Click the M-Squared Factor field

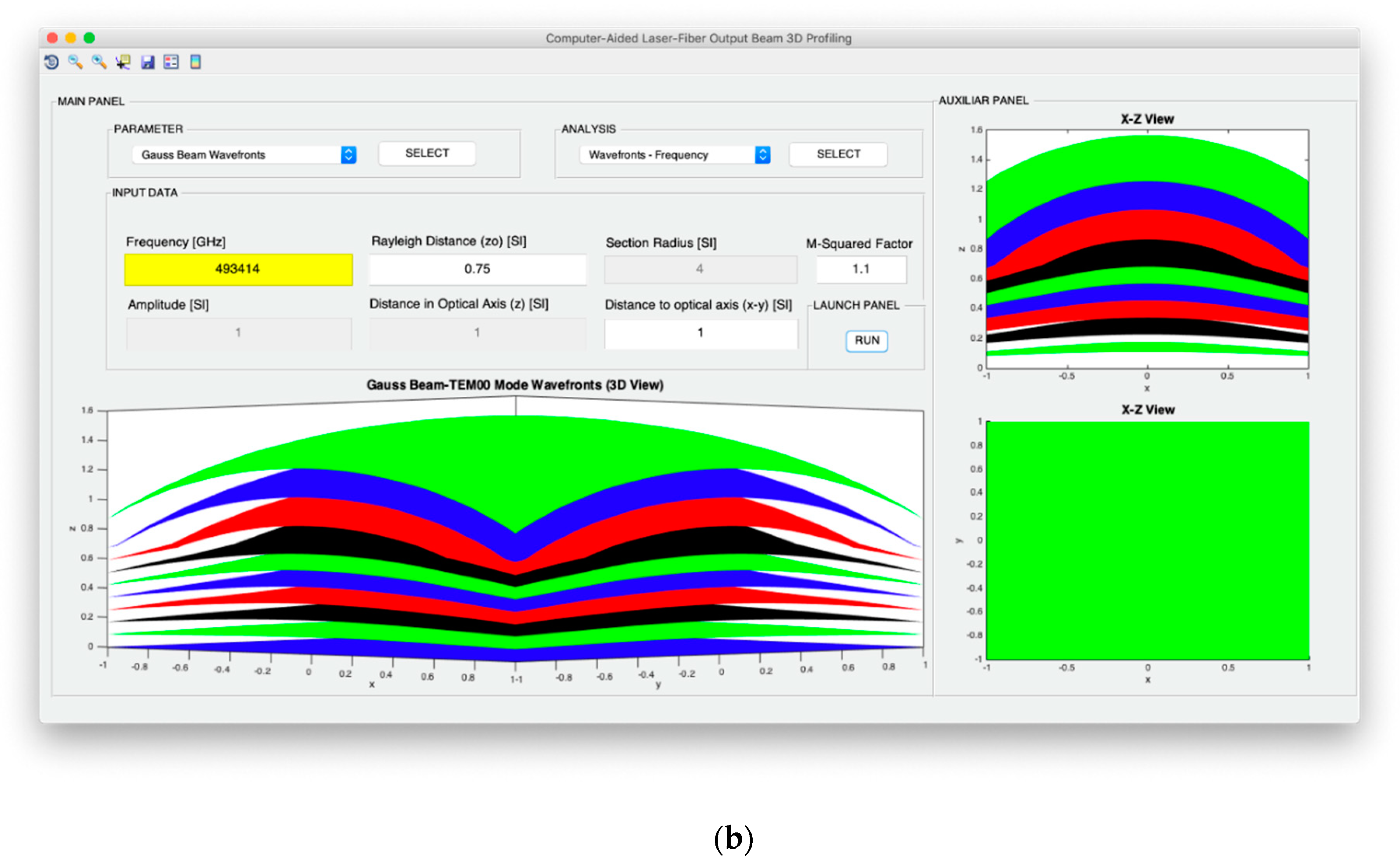pyautogui.click(x=860, y=269)
